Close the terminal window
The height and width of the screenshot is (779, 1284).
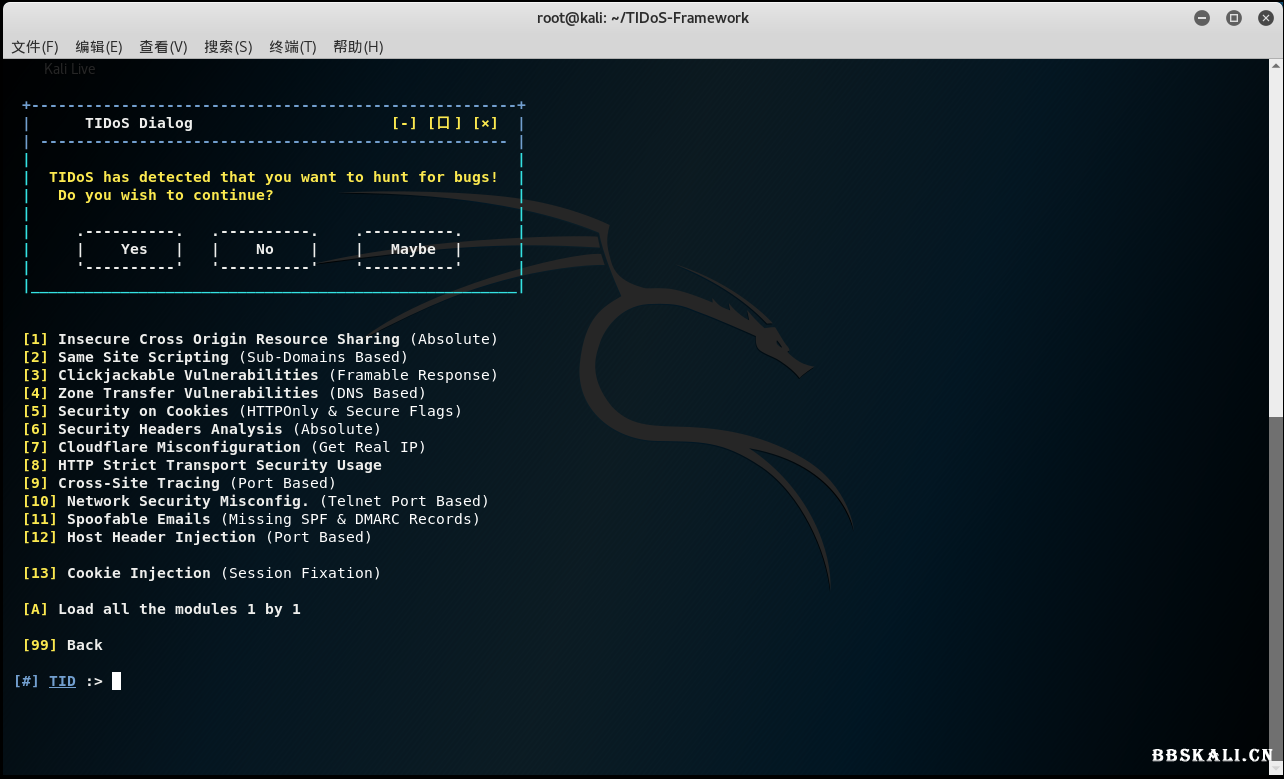[1263, 18]
